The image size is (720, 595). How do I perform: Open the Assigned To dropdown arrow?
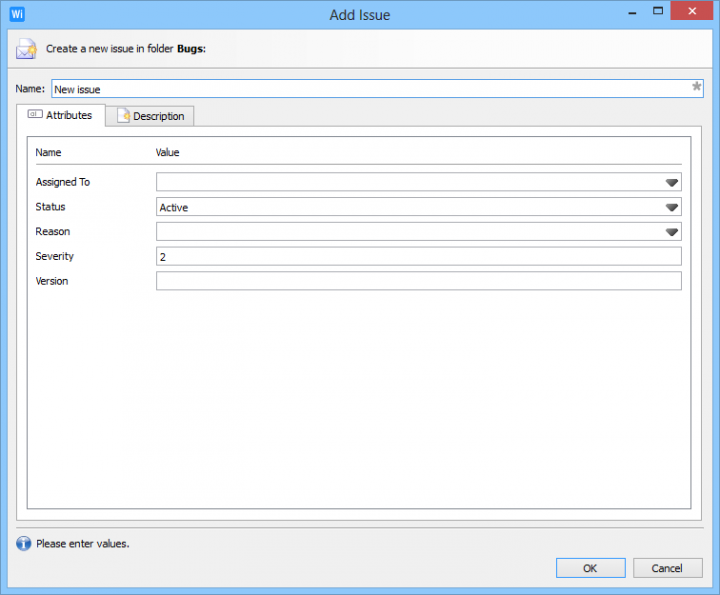tap(671, 182)
